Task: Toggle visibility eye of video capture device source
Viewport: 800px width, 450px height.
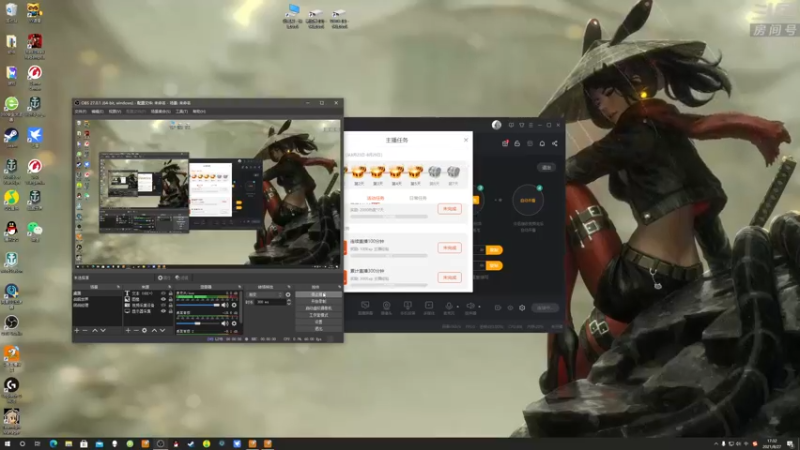Action: [x=163, y=305]
